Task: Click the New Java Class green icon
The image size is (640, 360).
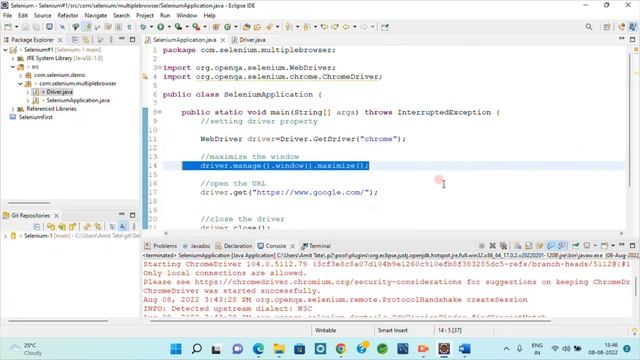Action: 227,27
